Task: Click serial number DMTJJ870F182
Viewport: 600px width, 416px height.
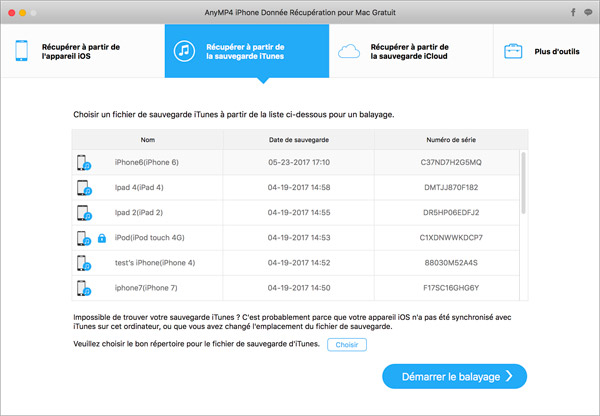Action: 451,188
